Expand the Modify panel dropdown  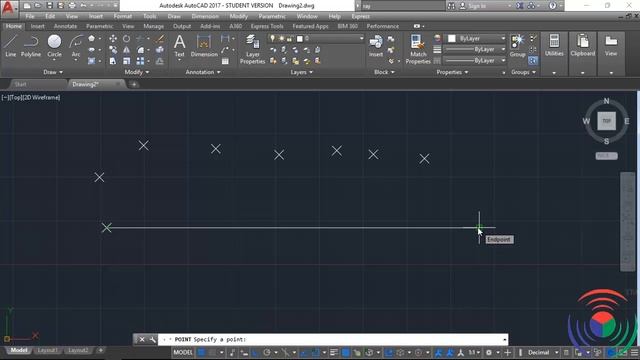tap(137, 72)
